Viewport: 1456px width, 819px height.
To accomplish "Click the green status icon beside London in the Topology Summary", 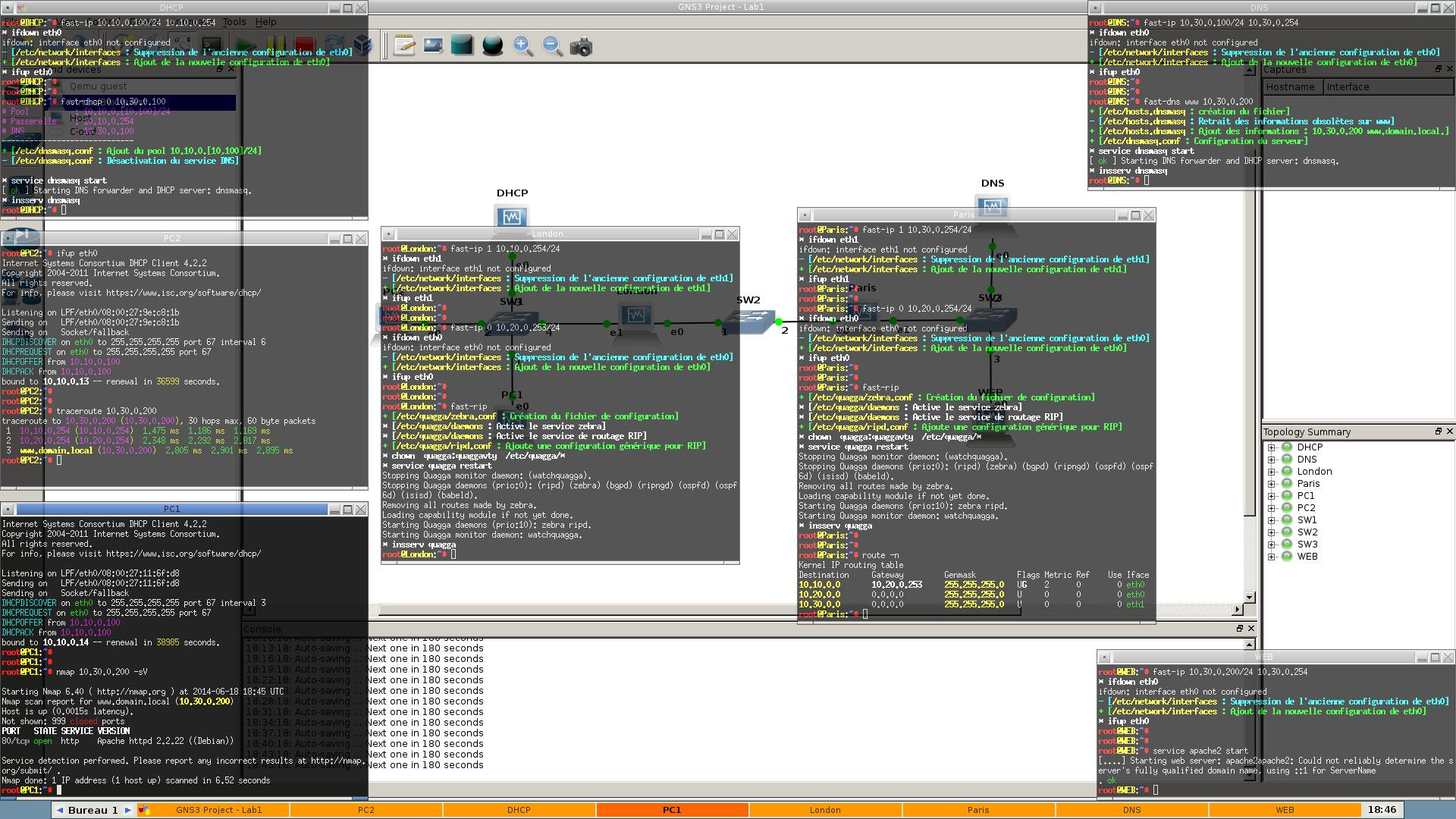I will 1287,472.
